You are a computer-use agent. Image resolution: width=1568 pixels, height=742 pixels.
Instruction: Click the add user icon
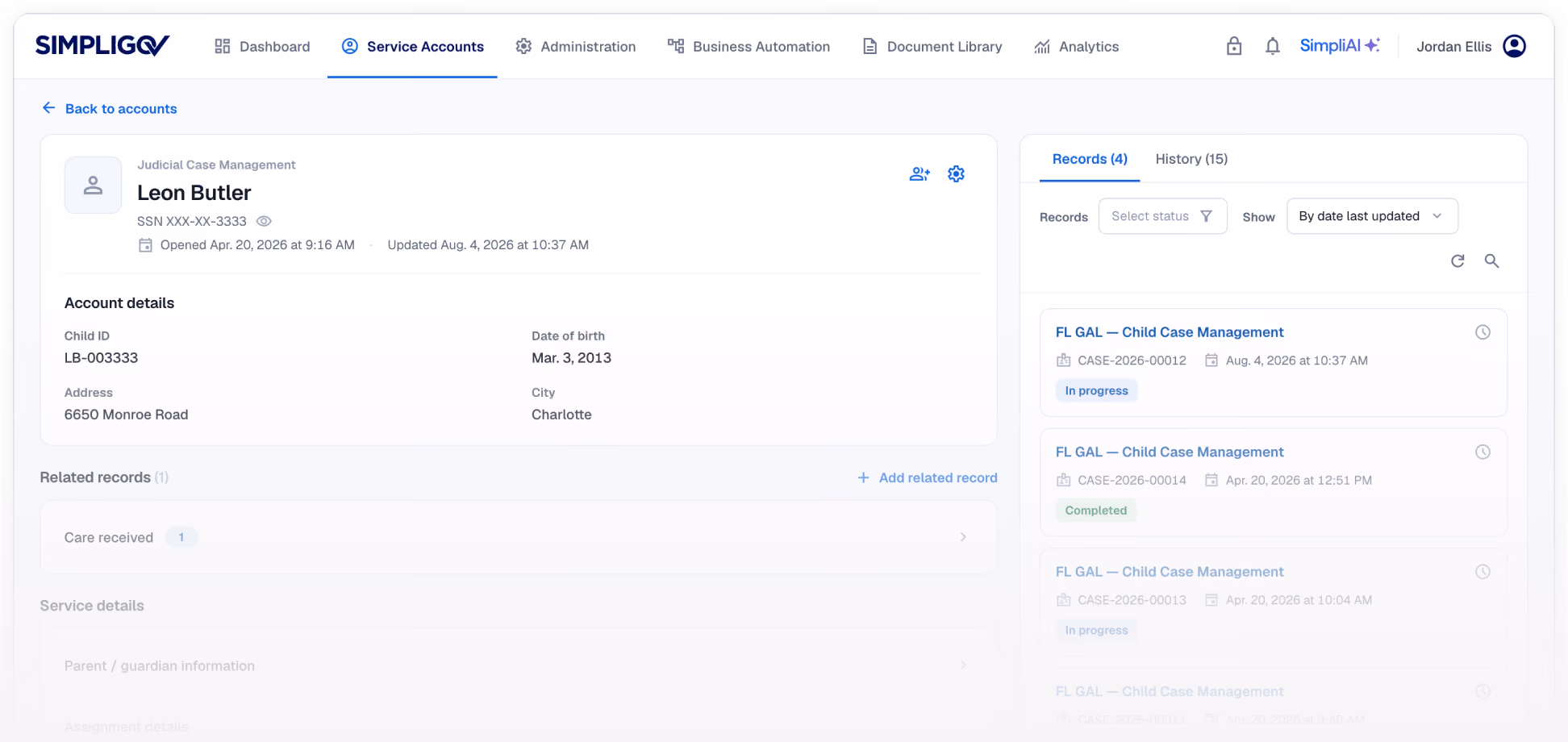pyautogui.click(x=920, y=174)
